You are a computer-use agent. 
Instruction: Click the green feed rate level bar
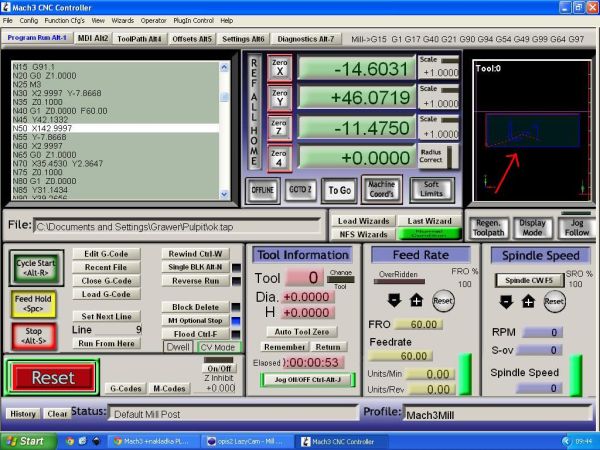coord(465,374)
